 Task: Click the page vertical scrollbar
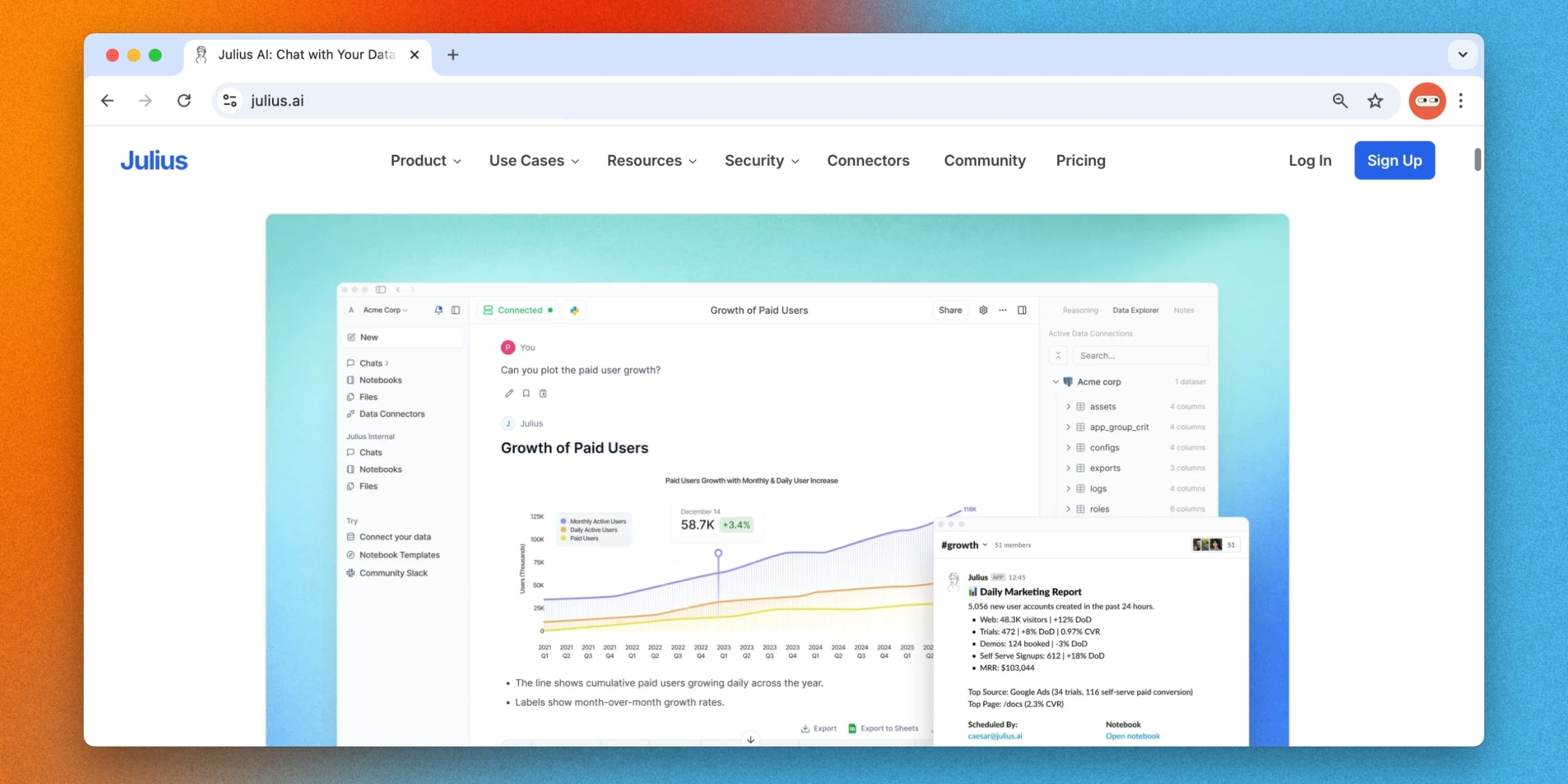click(1477, 160)
